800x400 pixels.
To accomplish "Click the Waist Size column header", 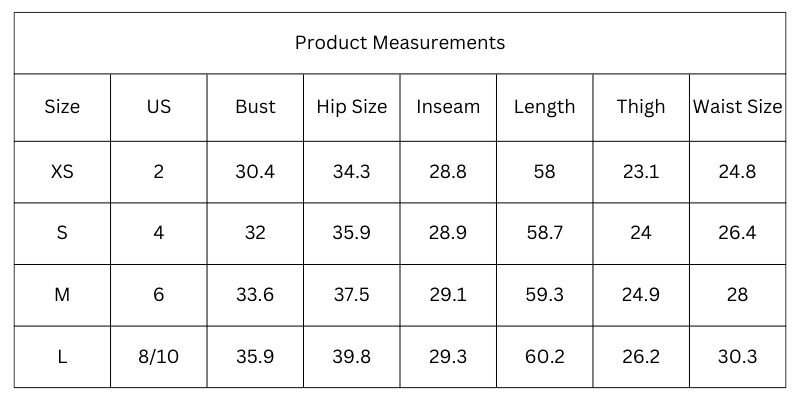I will (x=737, y=107).
